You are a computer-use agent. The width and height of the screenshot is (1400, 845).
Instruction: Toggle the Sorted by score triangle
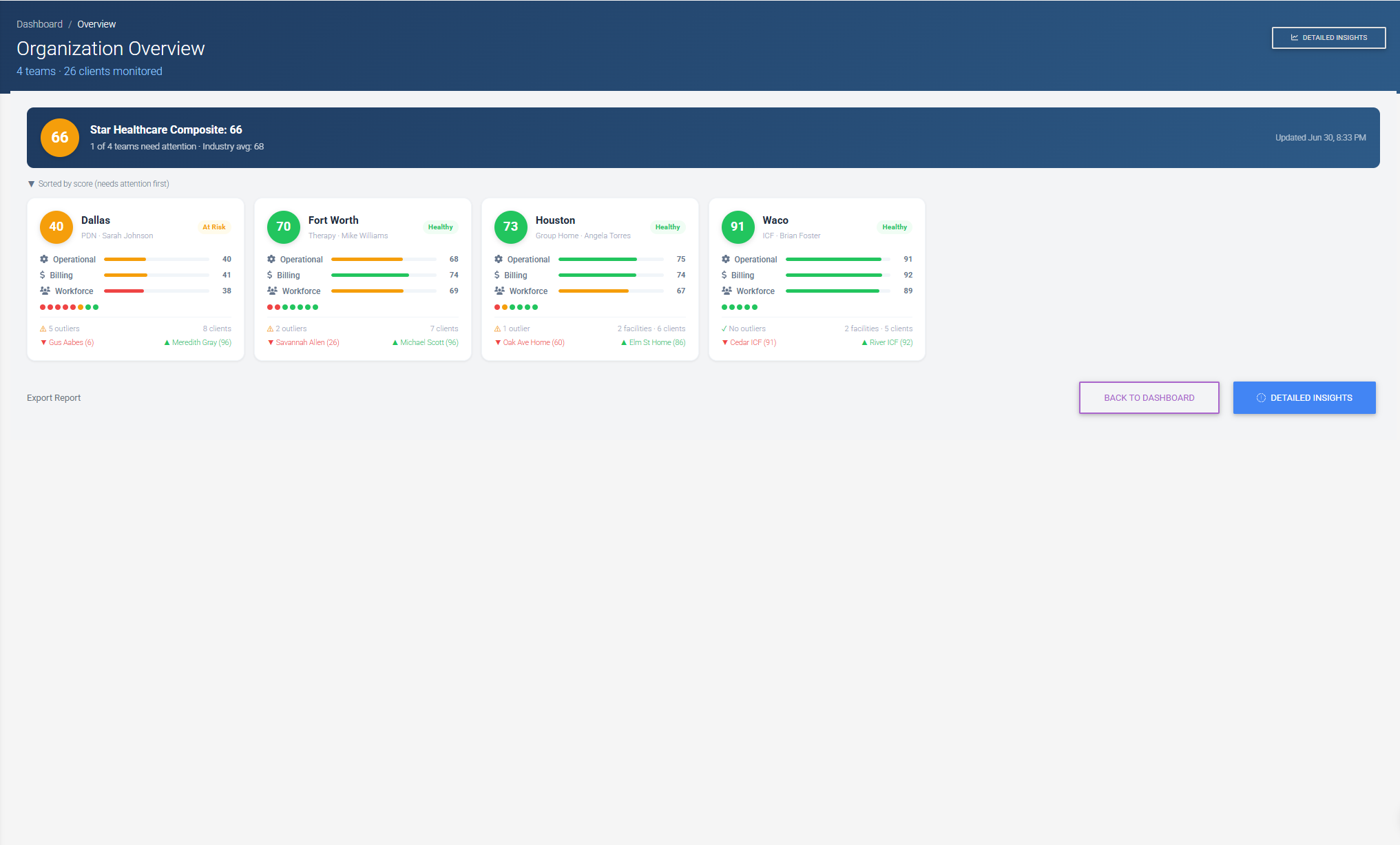(x=31, y=184)
